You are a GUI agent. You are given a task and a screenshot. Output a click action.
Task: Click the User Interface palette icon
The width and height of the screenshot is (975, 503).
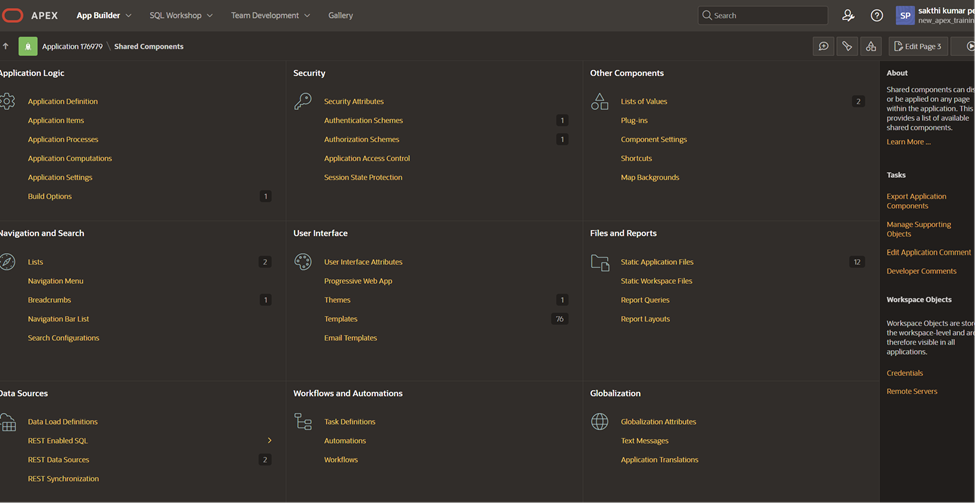click(x=302, y=262)
